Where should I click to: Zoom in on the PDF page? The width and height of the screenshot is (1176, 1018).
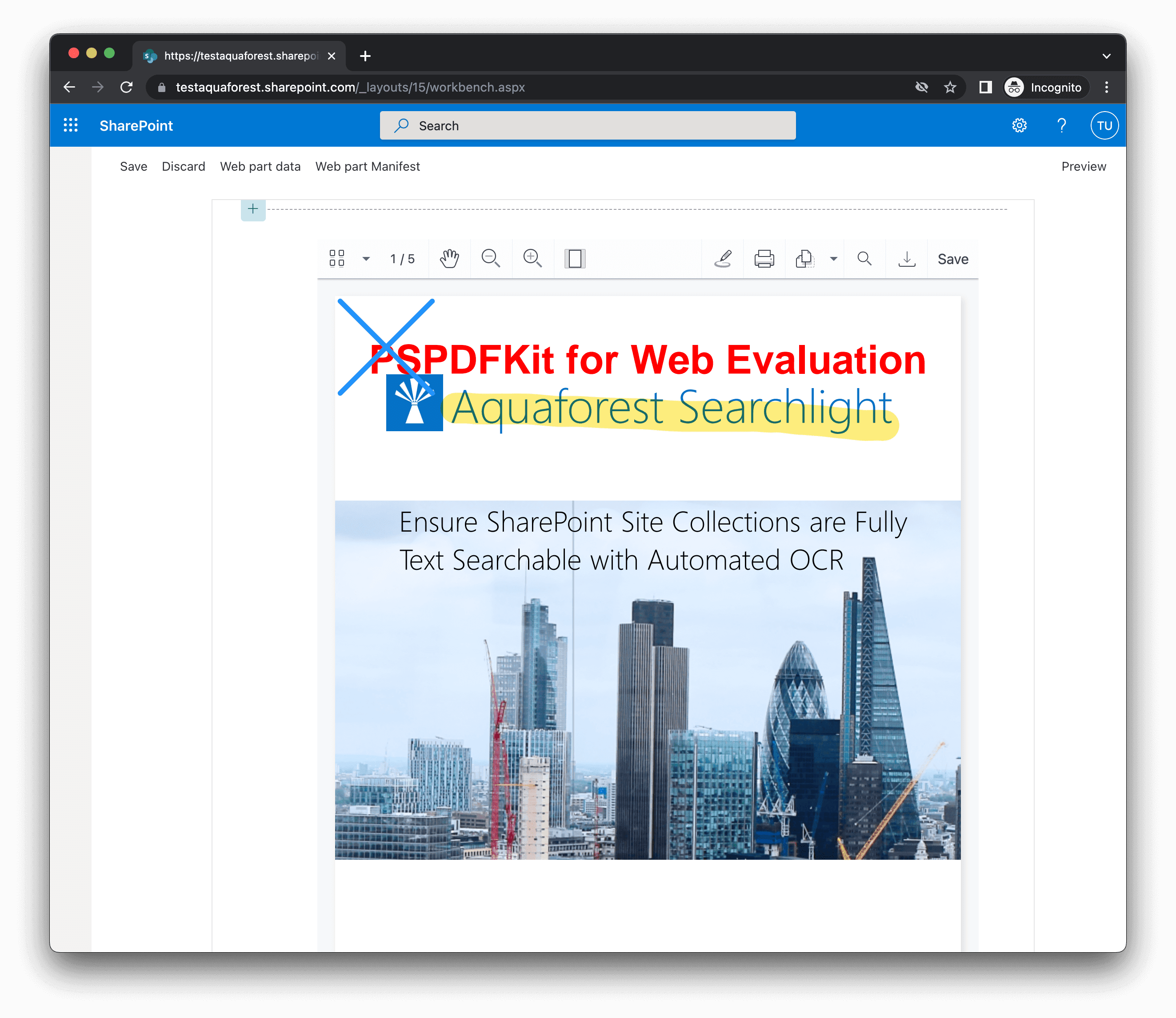point(532,258)
